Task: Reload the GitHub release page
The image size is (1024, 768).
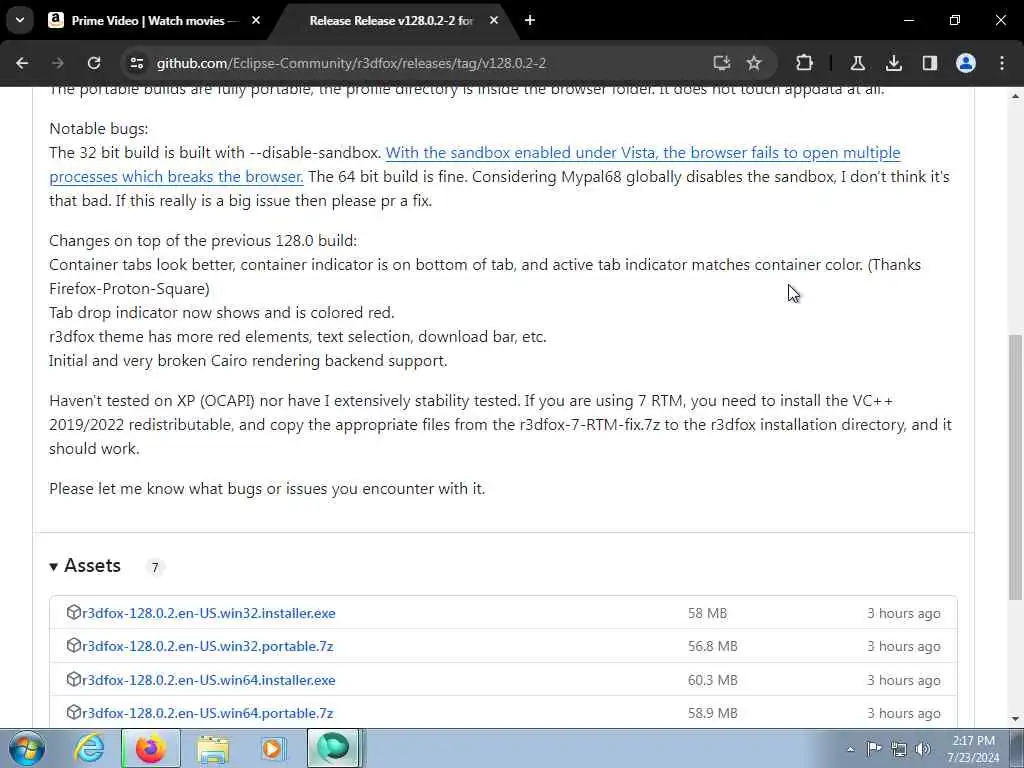Action: click(x=94, y=63)
